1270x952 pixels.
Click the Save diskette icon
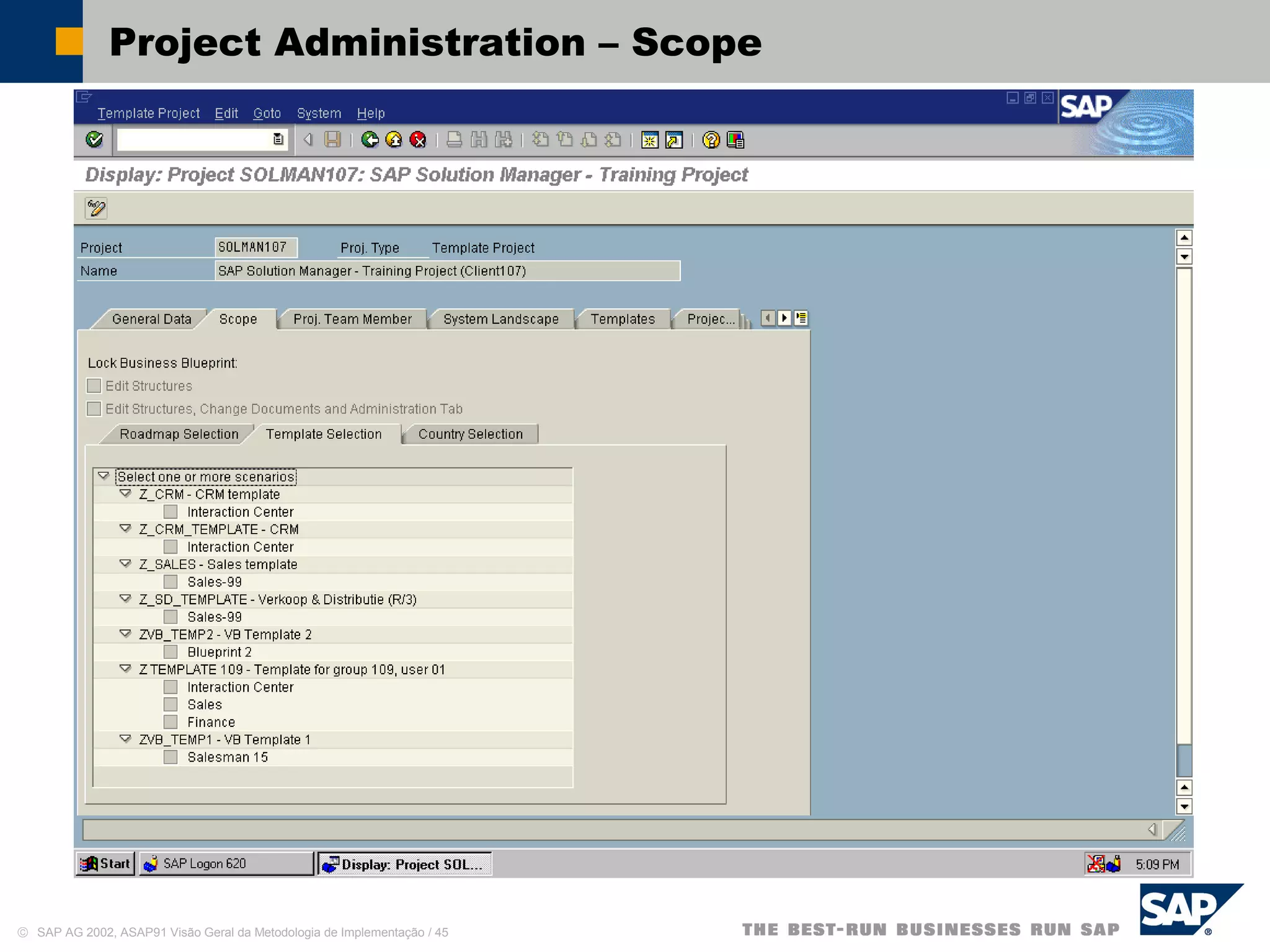click(332, 140)
